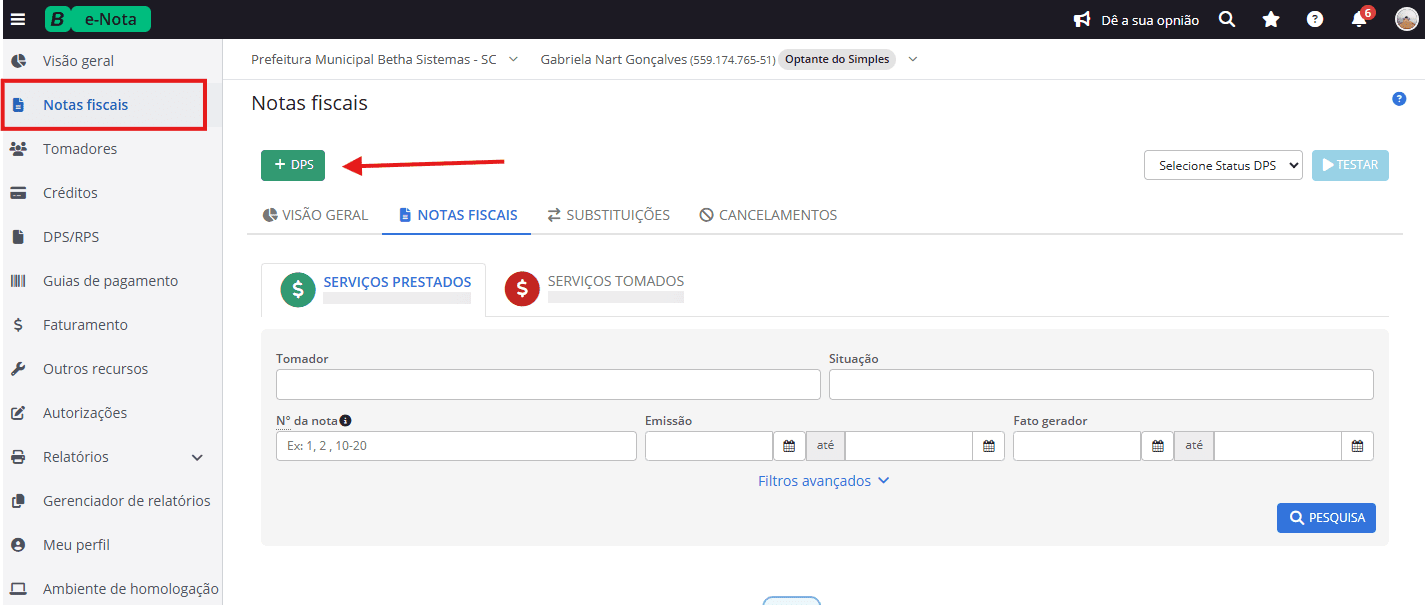Open the CANCELAMENTOS tab
1425x605 pixels.
(768, 214)
